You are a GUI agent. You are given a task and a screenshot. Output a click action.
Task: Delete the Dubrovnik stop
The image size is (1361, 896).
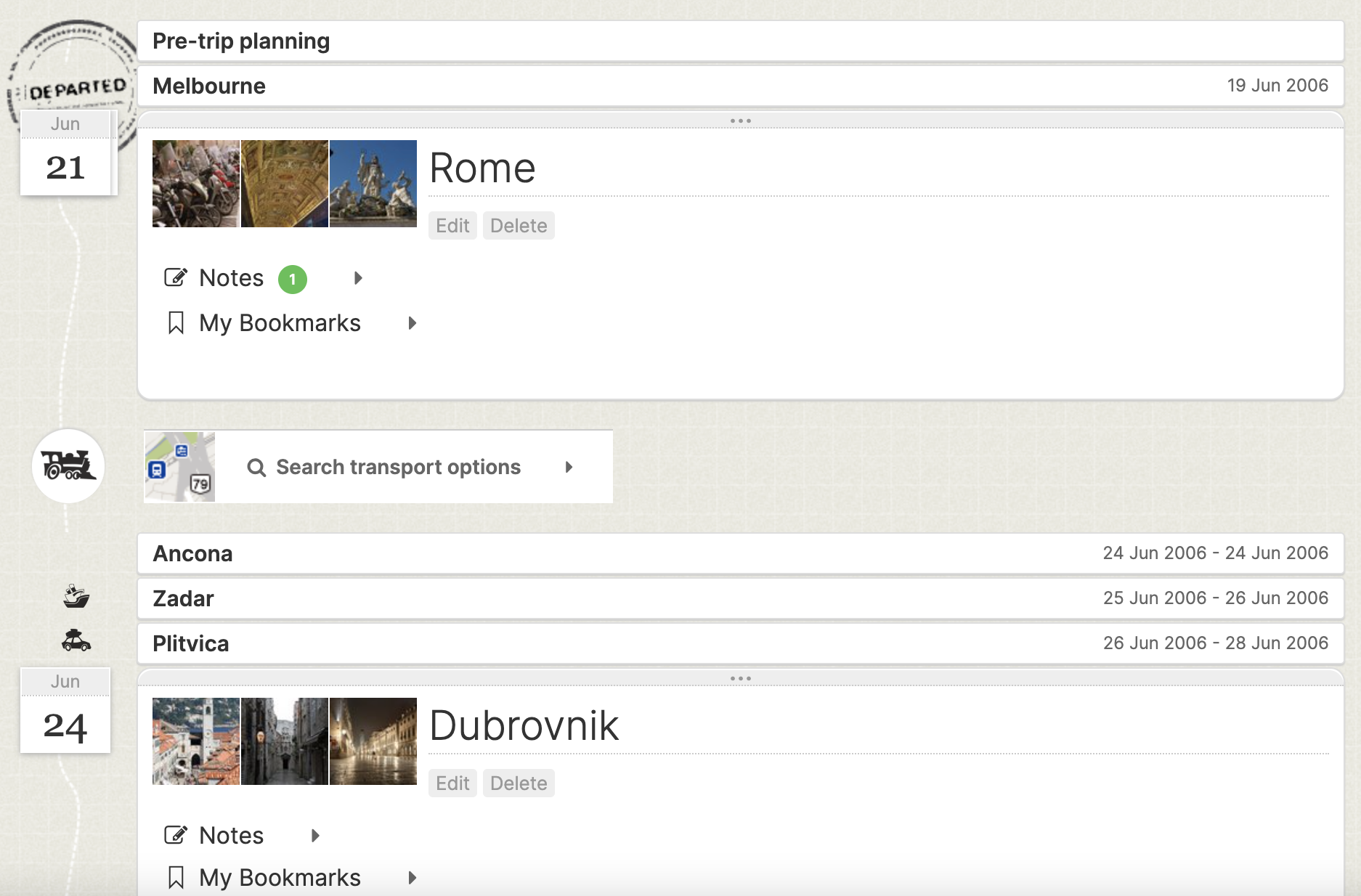point(518,783)
